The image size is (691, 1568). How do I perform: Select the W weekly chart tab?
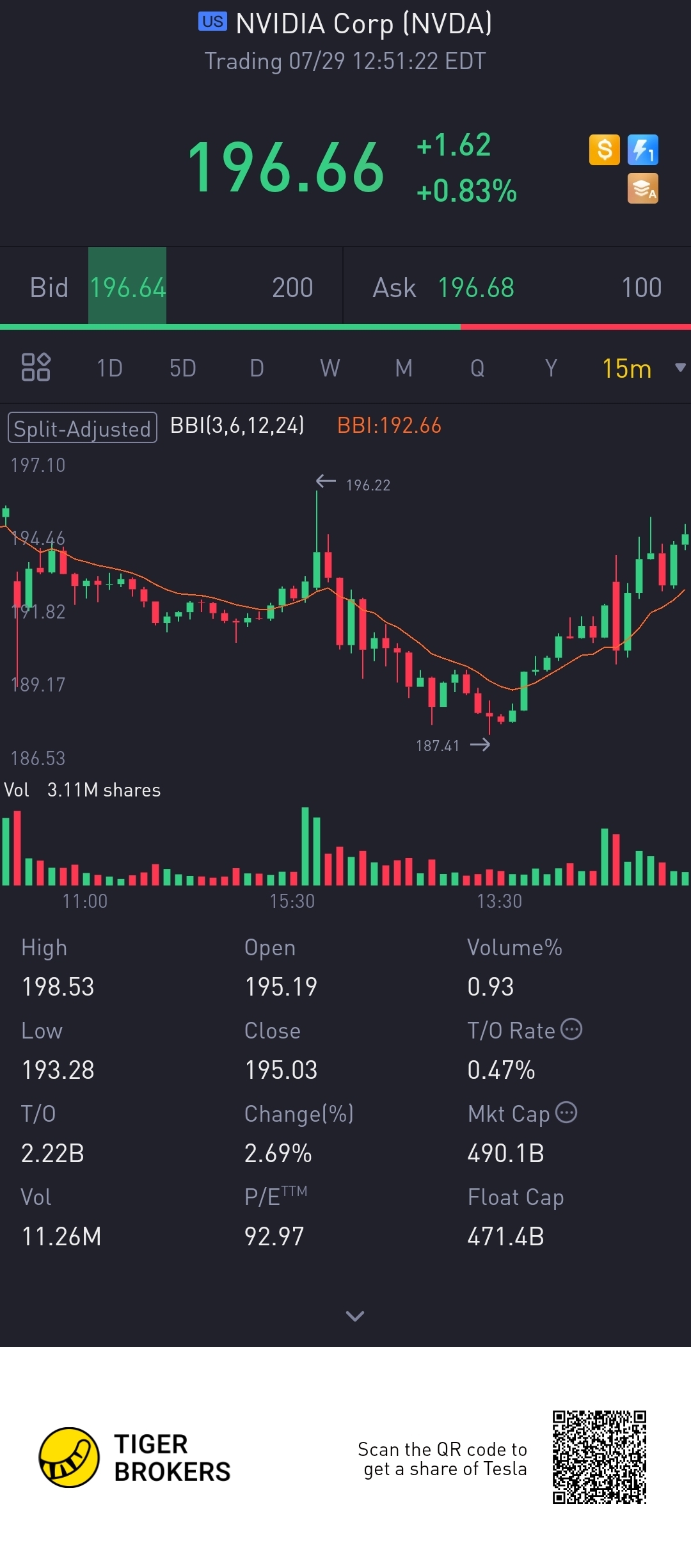point(330,368)
